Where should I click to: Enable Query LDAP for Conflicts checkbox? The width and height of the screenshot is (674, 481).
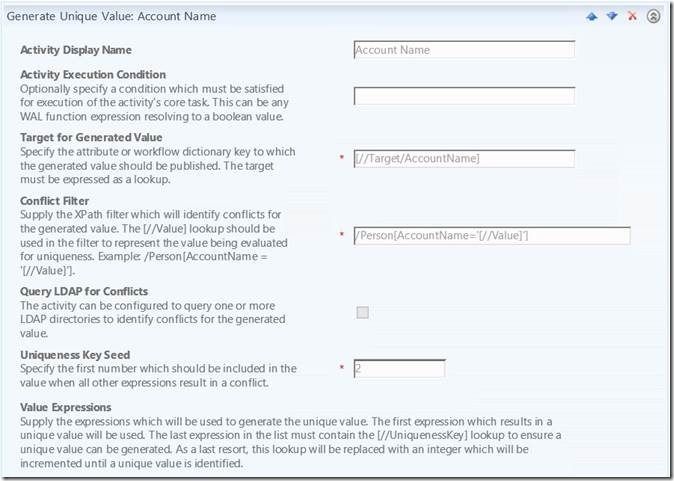(362, 312)
